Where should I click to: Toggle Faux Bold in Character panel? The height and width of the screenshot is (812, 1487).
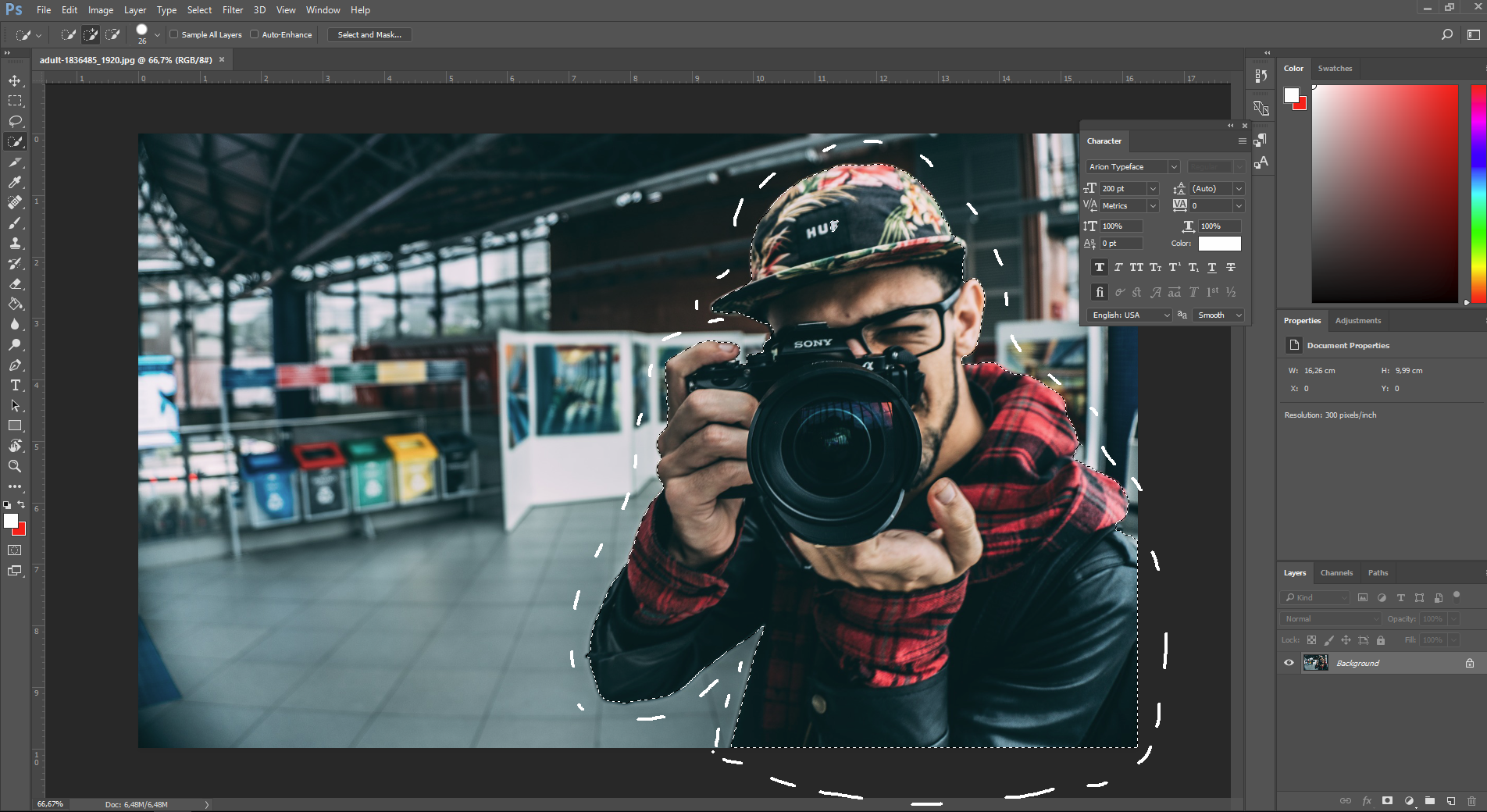click(1100, 267)
